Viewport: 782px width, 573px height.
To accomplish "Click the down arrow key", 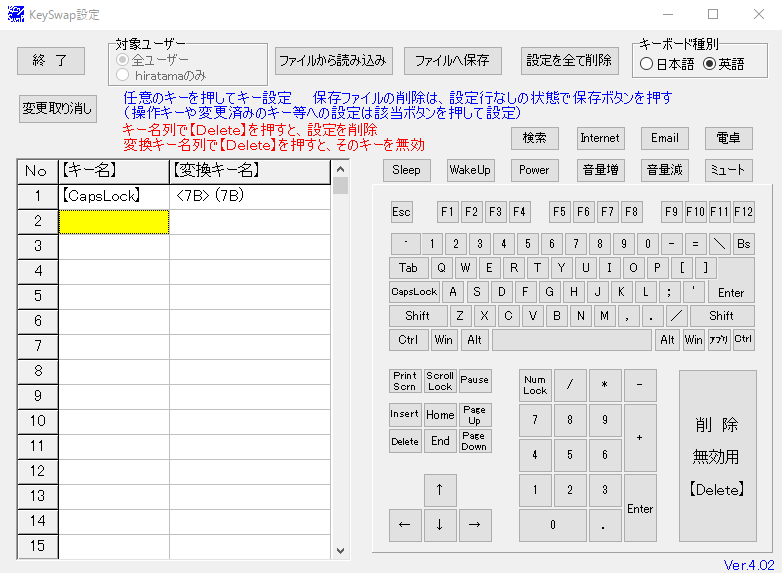I will (x=440, y=525).
